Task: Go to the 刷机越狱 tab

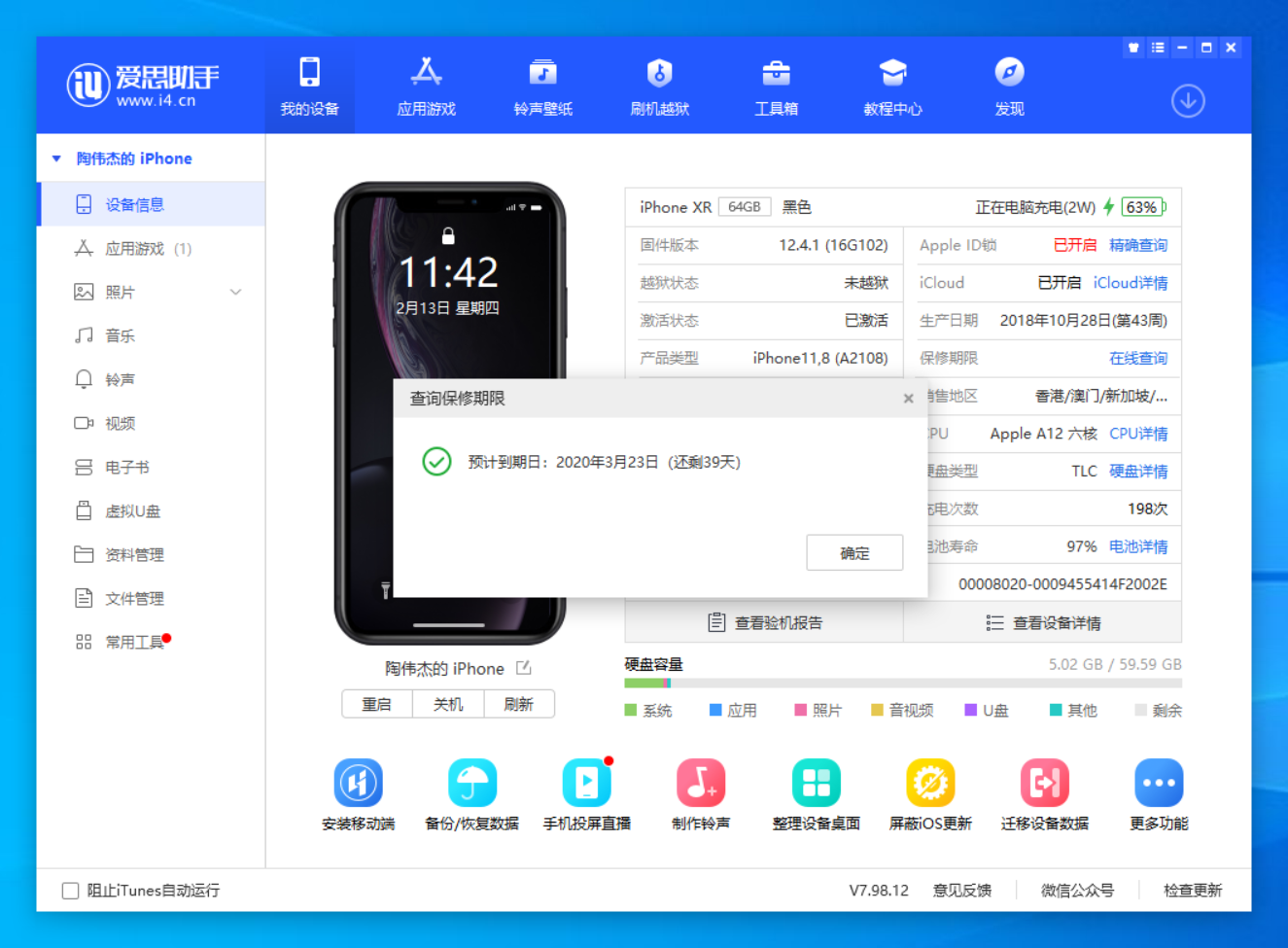Action: (659, 87)
